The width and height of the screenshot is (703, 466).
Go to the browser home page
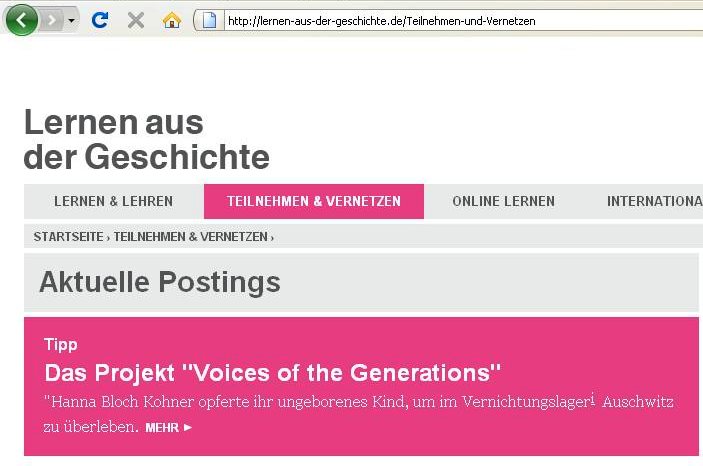[x=172, y=19]
